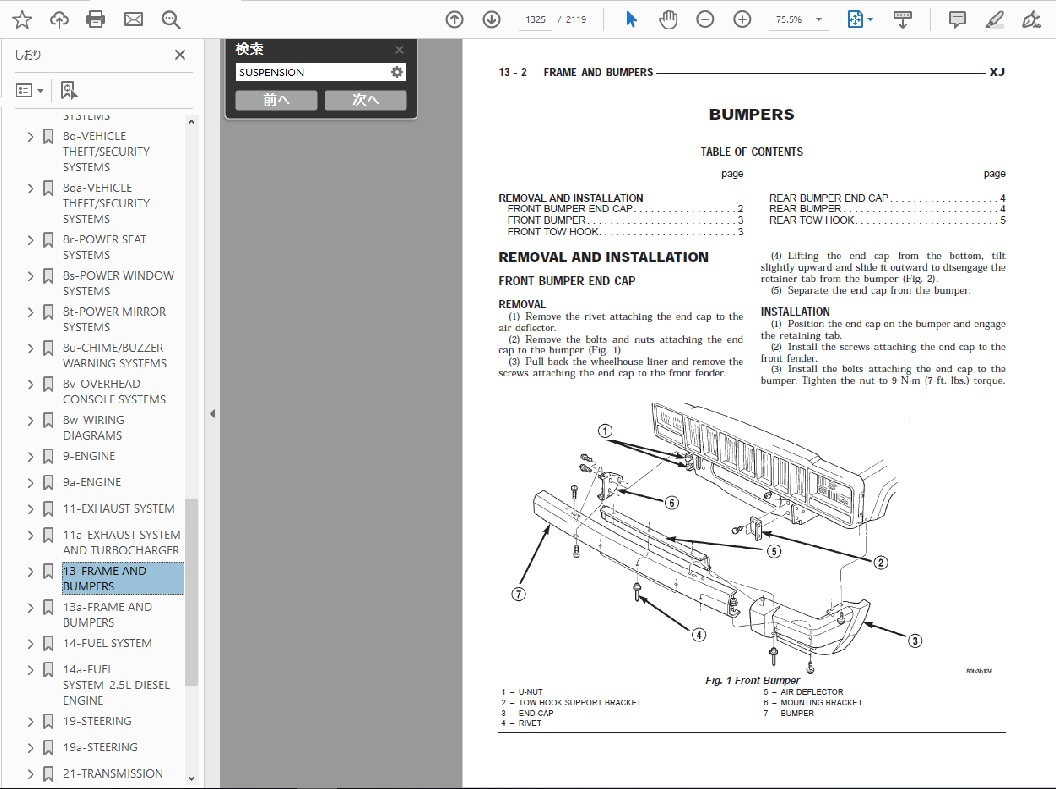Image resolution: width=1056 pixels, height=789 pixels.
Task: Open 11-Exhaust System bookmark
Action: point(119,508)
